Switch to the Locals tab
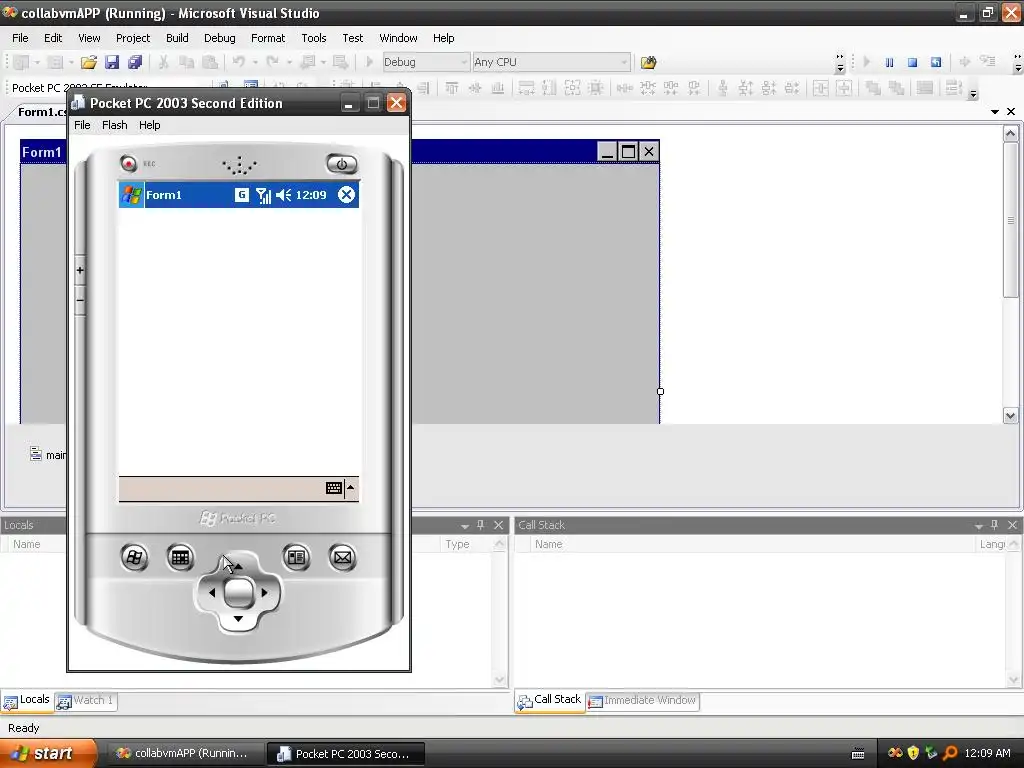This screenshot has height=768, width=1024. coord(27,700)
